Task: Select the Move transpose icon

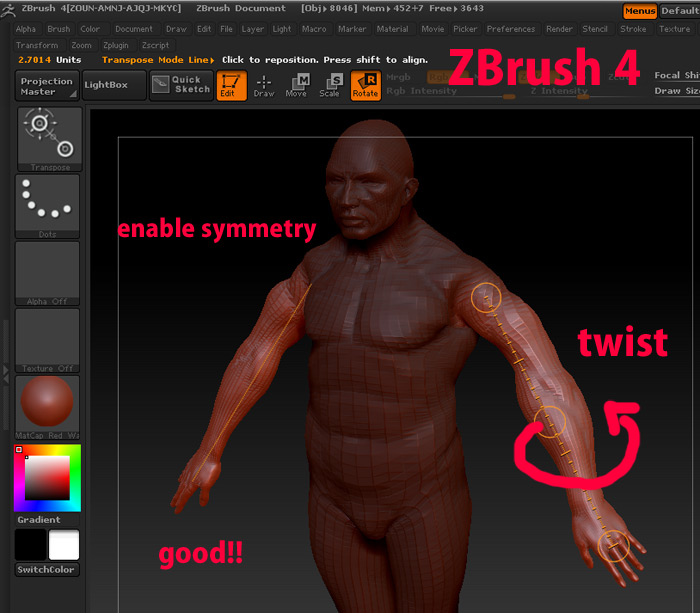Action: [296, 85]
